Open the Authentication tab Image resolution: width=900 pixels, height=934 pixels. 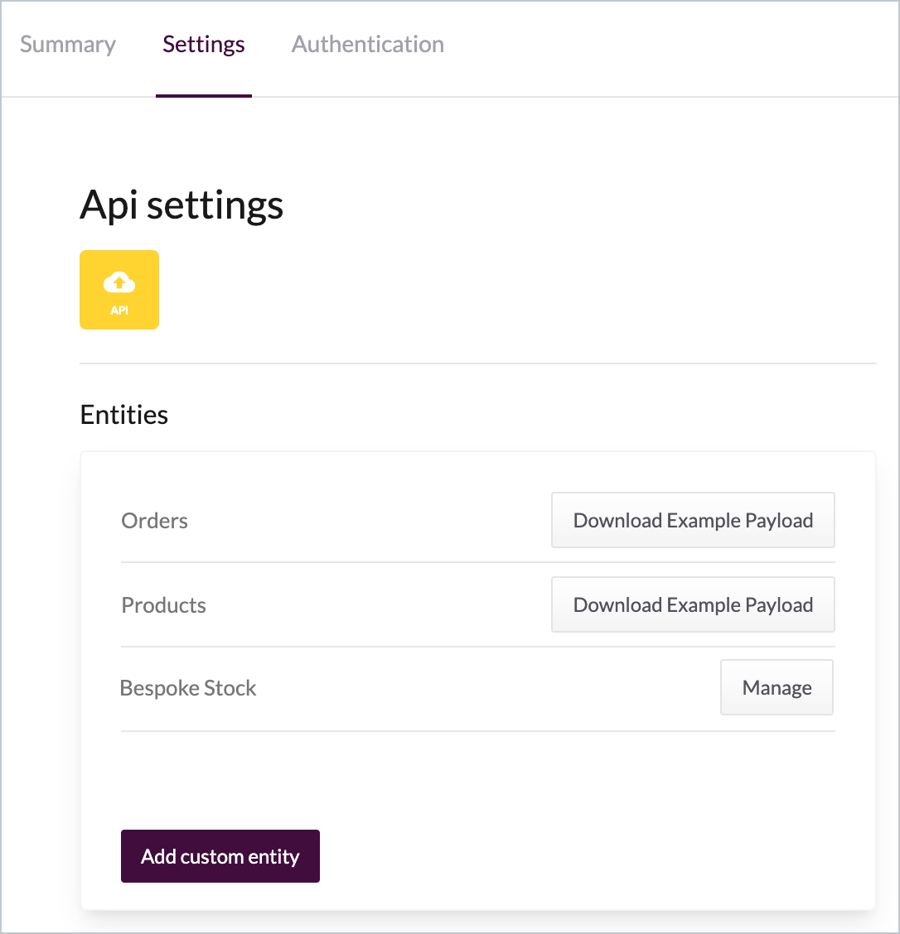pyautogui.click(x=368, y=45)
